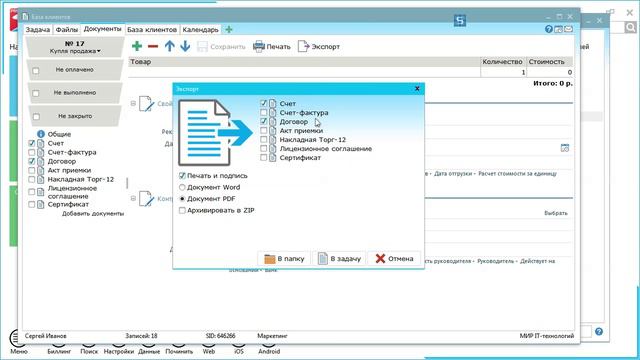Open the mail envelope icon in the title area
640x360 pixels.
[568, 29]
